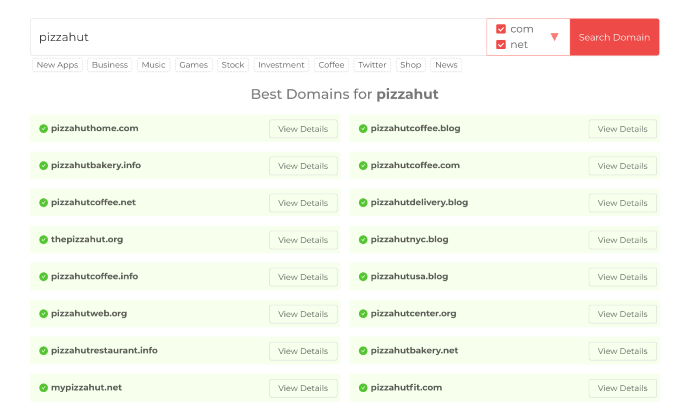This screenshot has height=420, width=700.
Task: Click the green check icon beside pizzahutfit.com
Action: click(363, 388)
